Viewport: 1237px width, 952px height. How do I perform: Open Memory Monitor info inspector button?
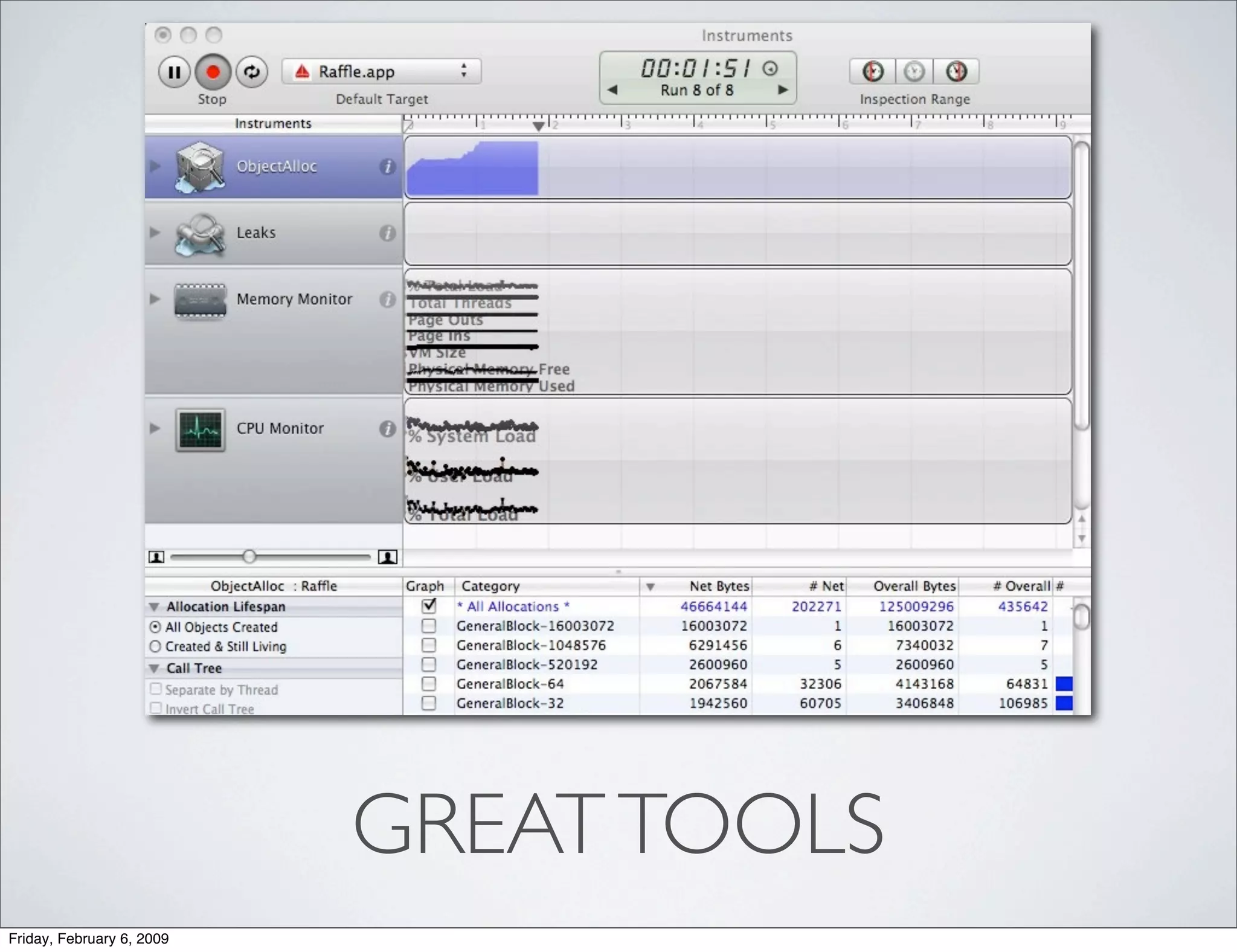coord(387,300)
